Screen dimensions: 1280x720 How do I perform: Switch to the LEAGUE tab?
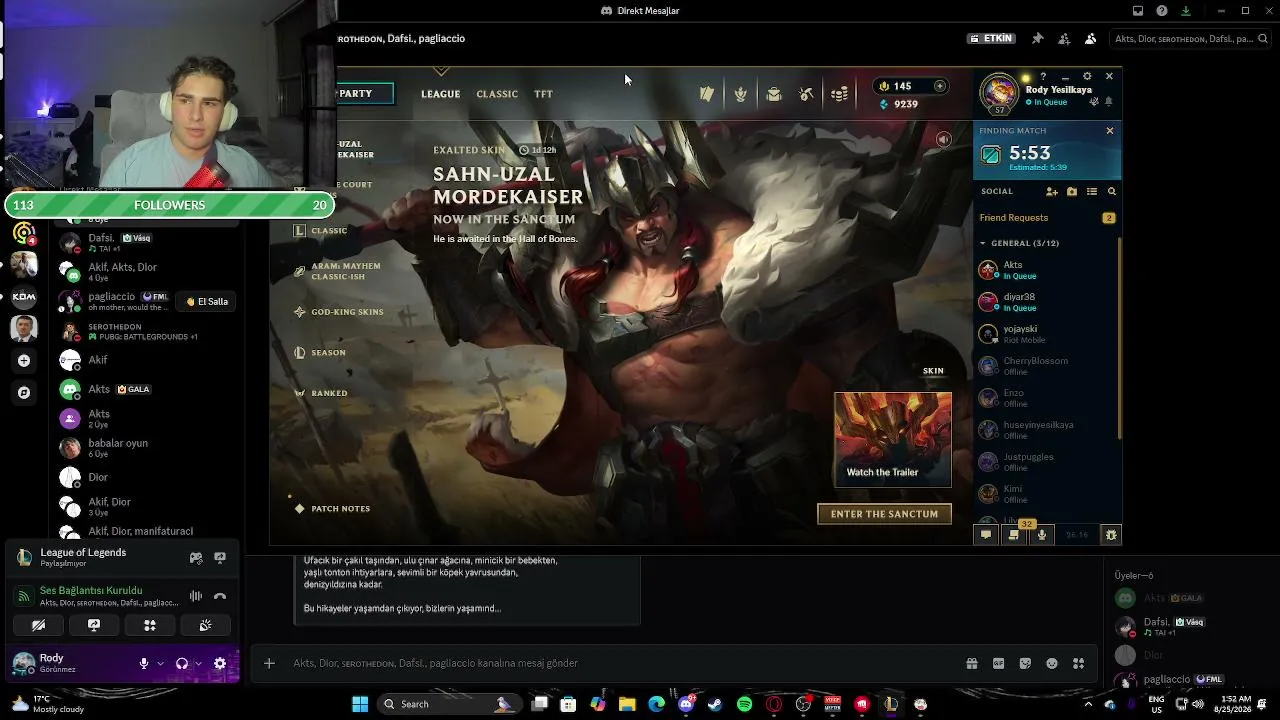pos(440,94)
